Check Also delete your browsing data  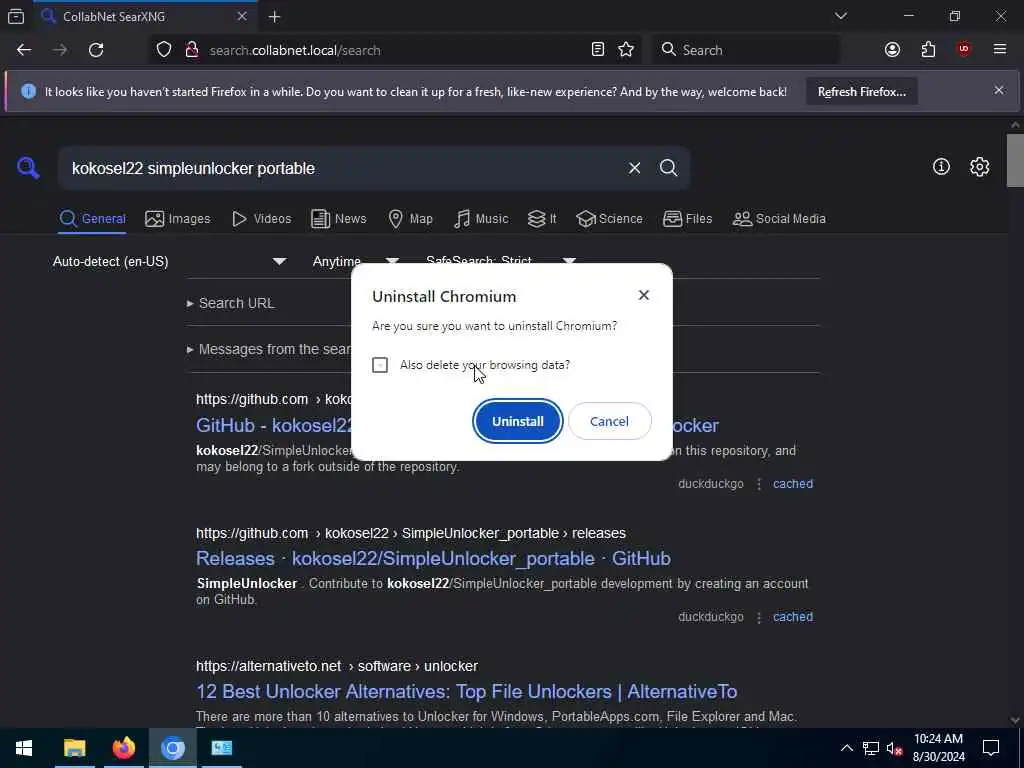pyautogui.click(x=379, y=365)
